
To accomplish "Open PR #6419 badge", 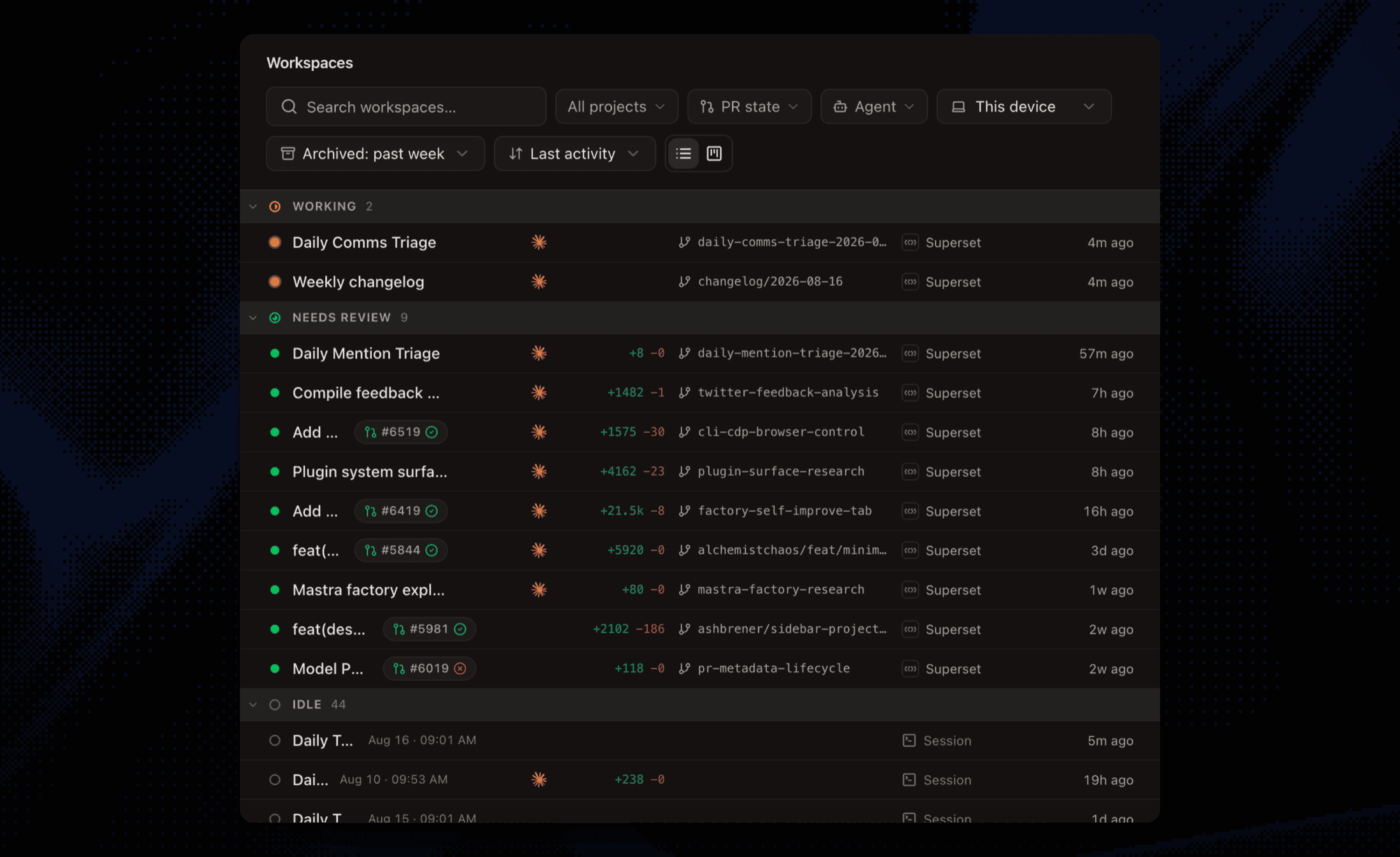I will (x=401, y=511).
